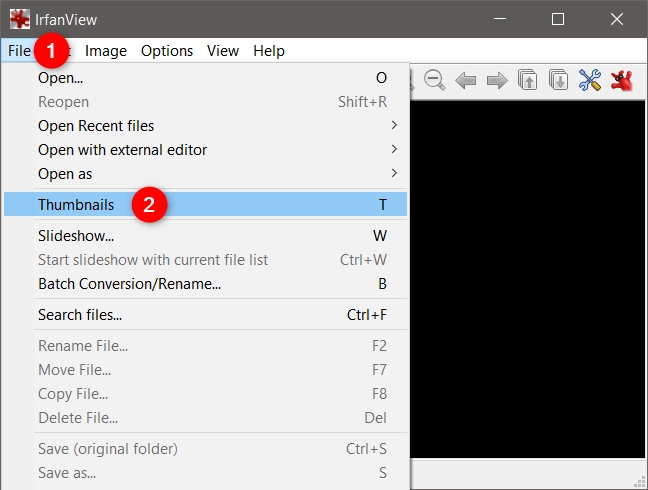Click the greyed Rename File... entry
648x490 pixels.
tap(205, 345)
